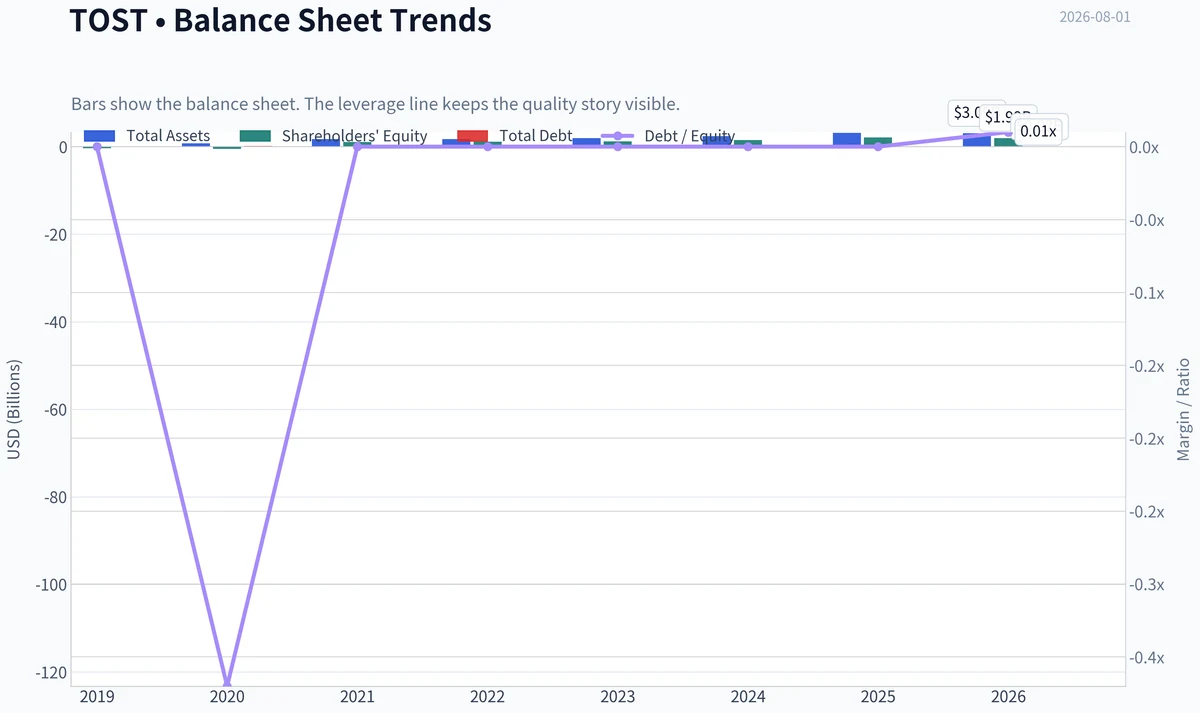Toggle the Debt / Equity legend entry
The width and height of the screenshot is (1200, 713).
point(667,136)
